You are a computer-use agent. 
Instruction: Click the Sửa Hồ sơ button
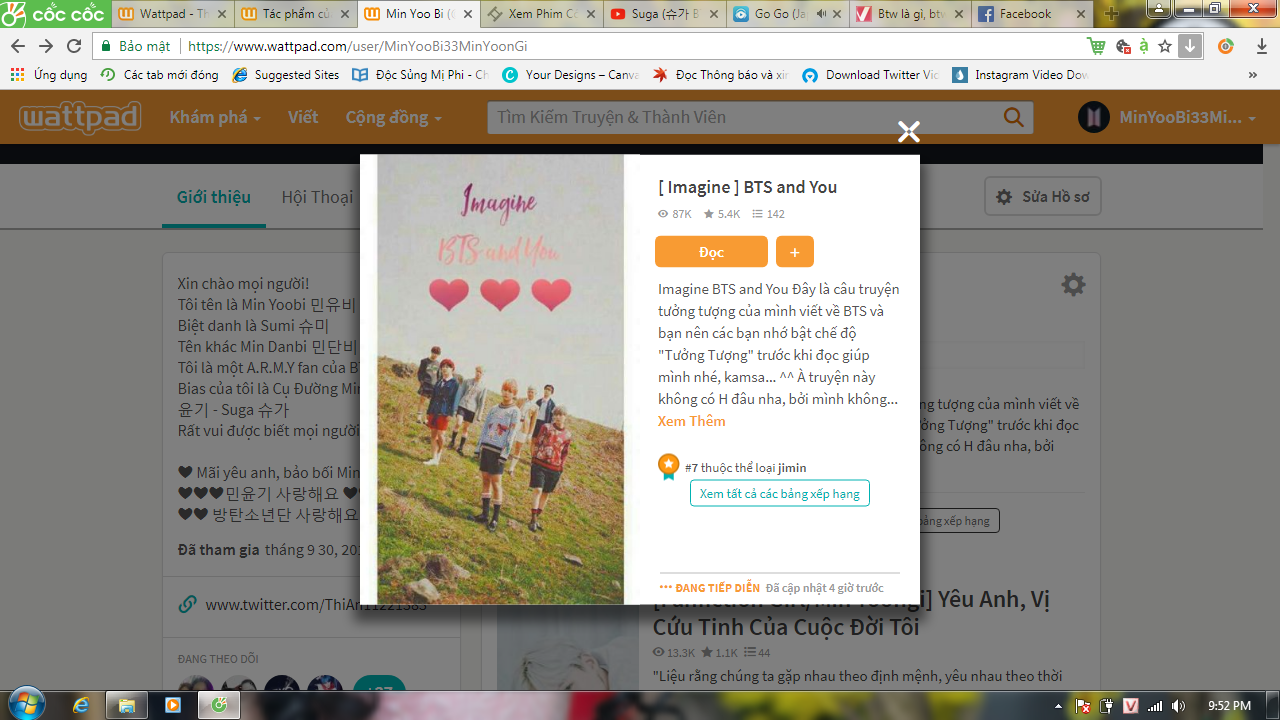pos(1043,197)
